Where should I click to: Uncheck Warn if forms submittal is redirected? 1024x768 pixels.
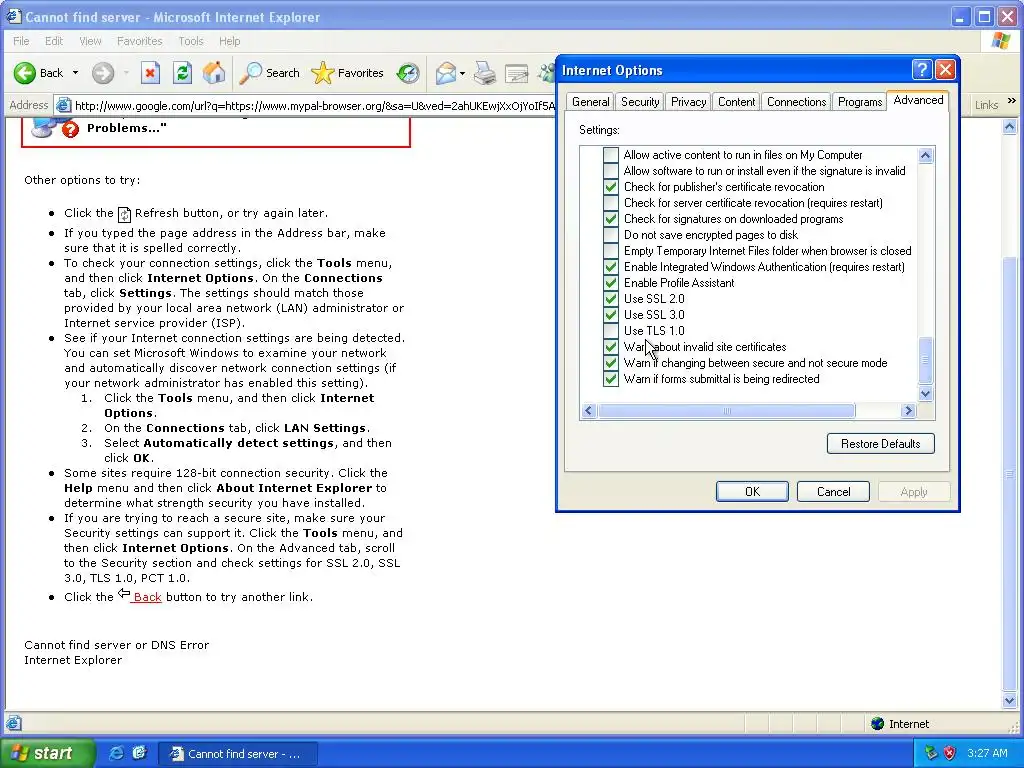[611, 379]
